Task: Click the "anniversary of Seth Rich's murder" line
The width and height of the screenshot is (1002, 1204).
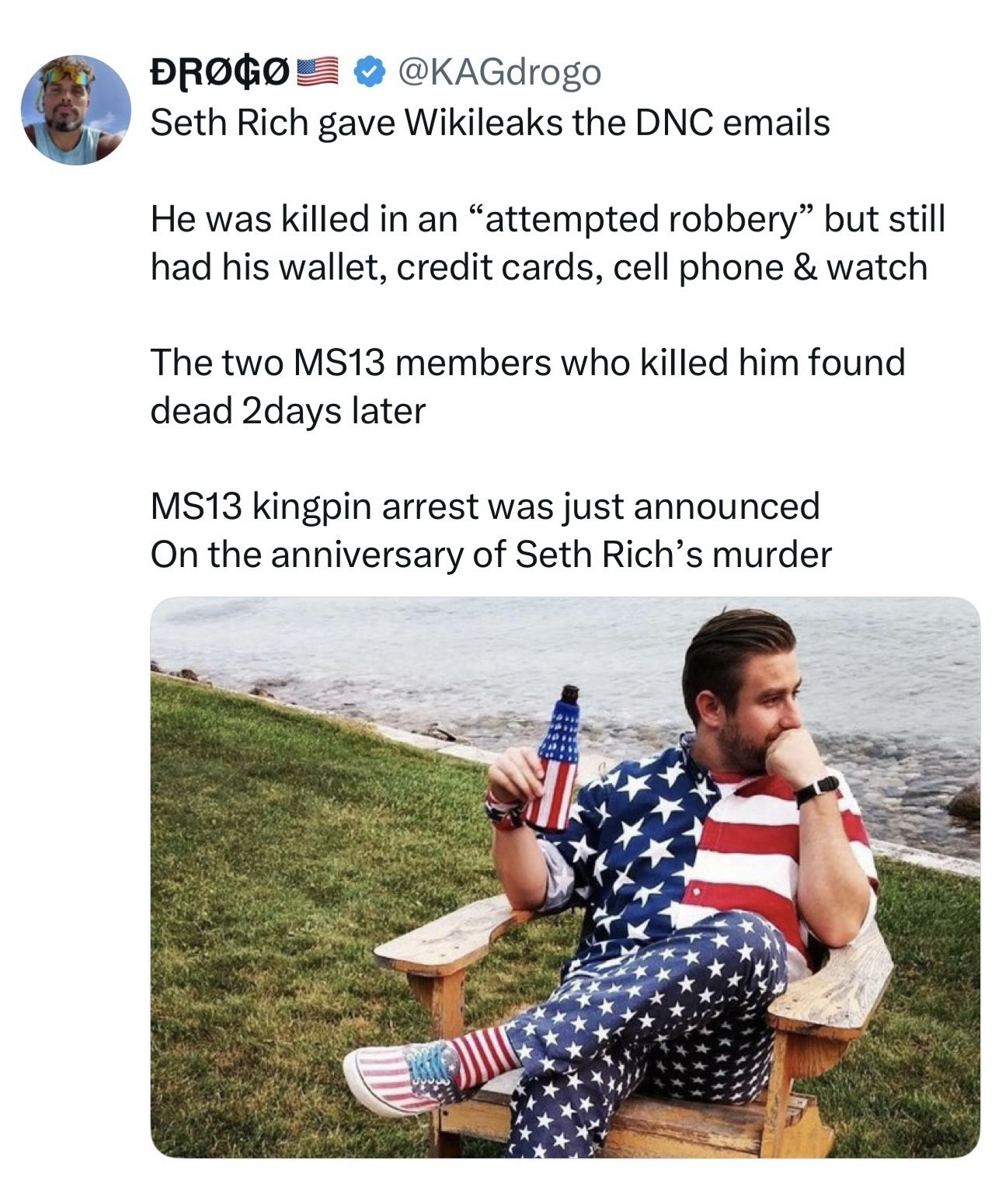Action: click(x=490, y=555)
